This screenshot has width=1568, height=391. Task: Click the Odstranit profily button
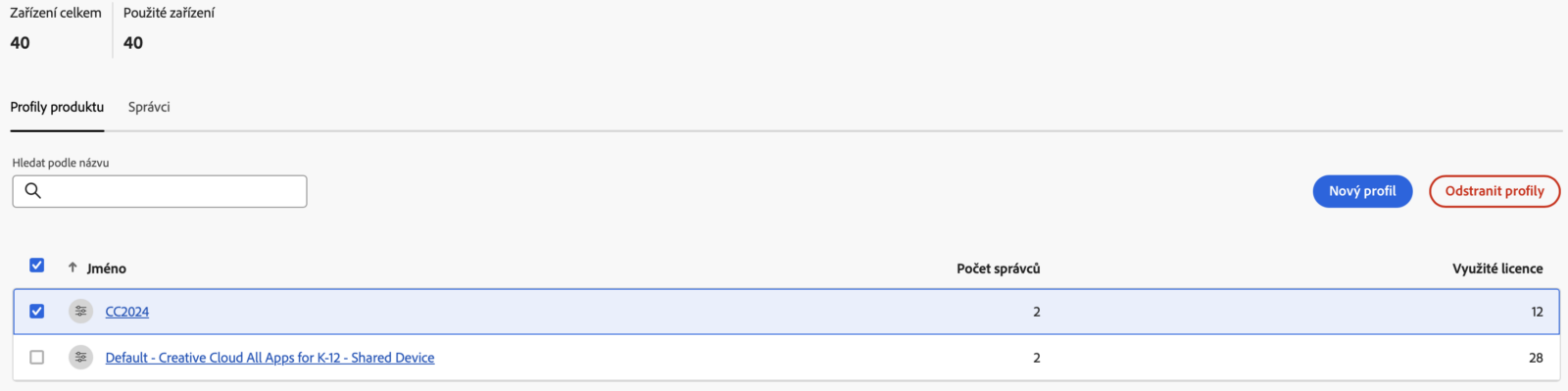coord(1494,191)
